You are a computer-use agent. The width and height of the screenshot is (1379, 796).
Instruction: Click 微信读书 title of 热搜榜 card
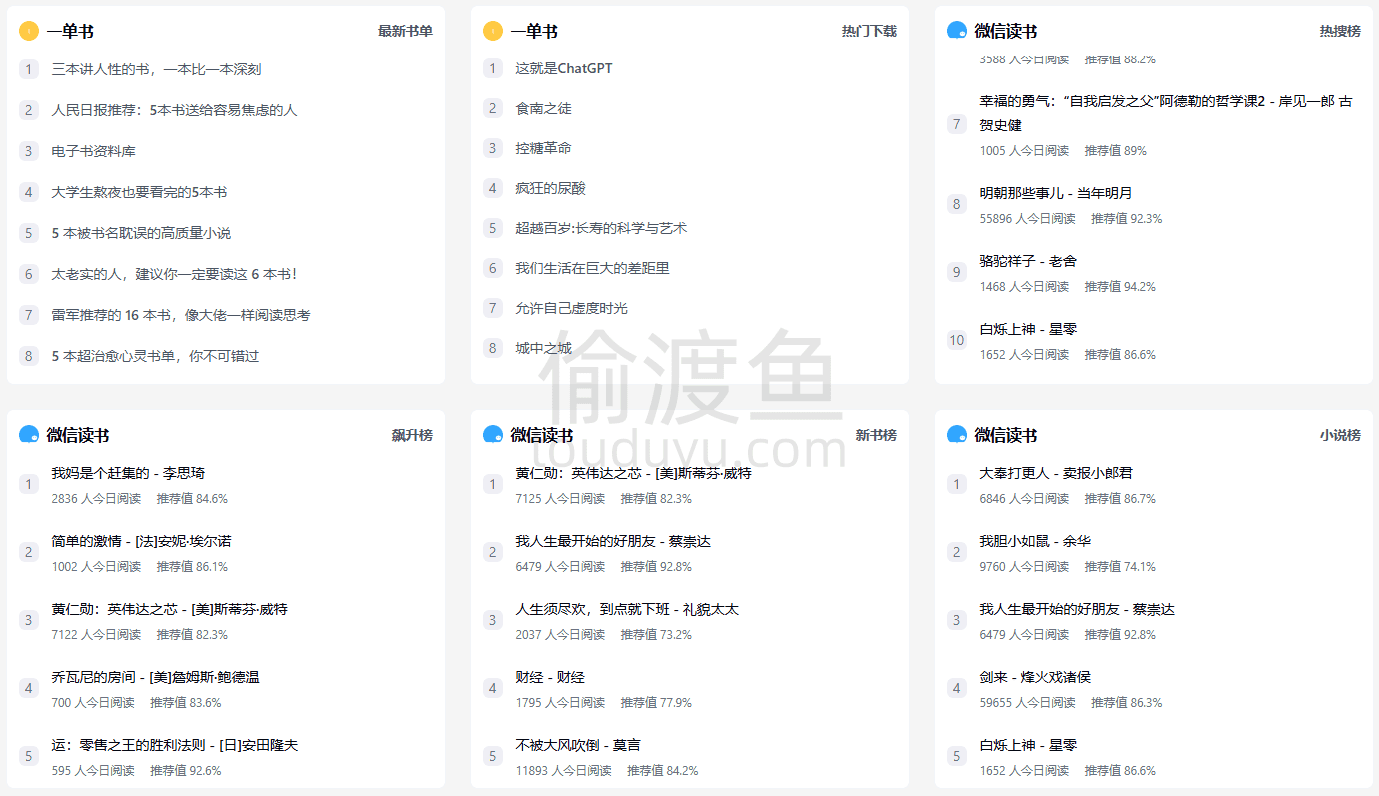point(1006,31)
